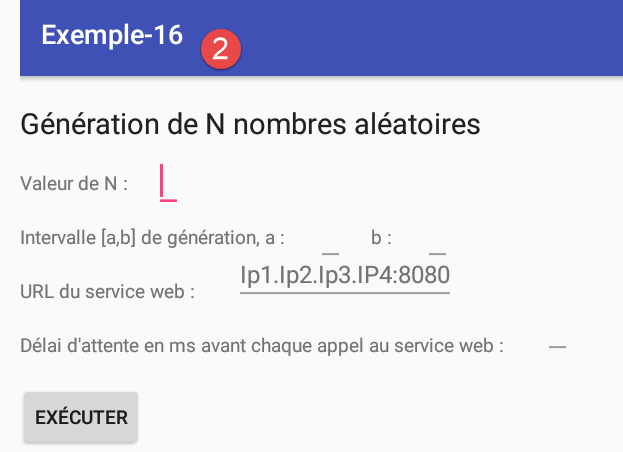Click the 'Valeur de N :' label
The image size is (623, 452).
(74, 184)
